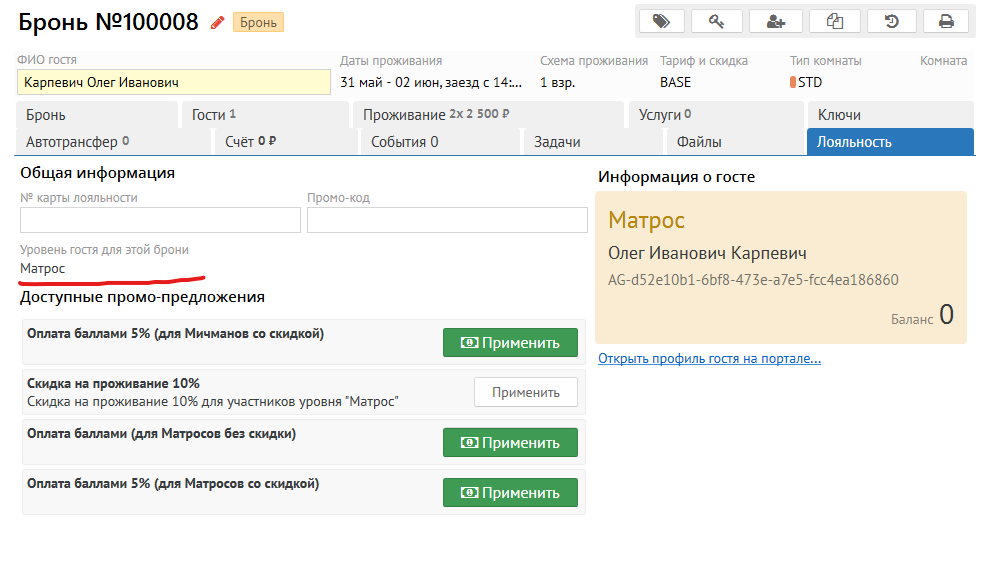The height and width of the screenshot is (571, 983).
Task: Click the add guest icon button
Action: (775, 21)
